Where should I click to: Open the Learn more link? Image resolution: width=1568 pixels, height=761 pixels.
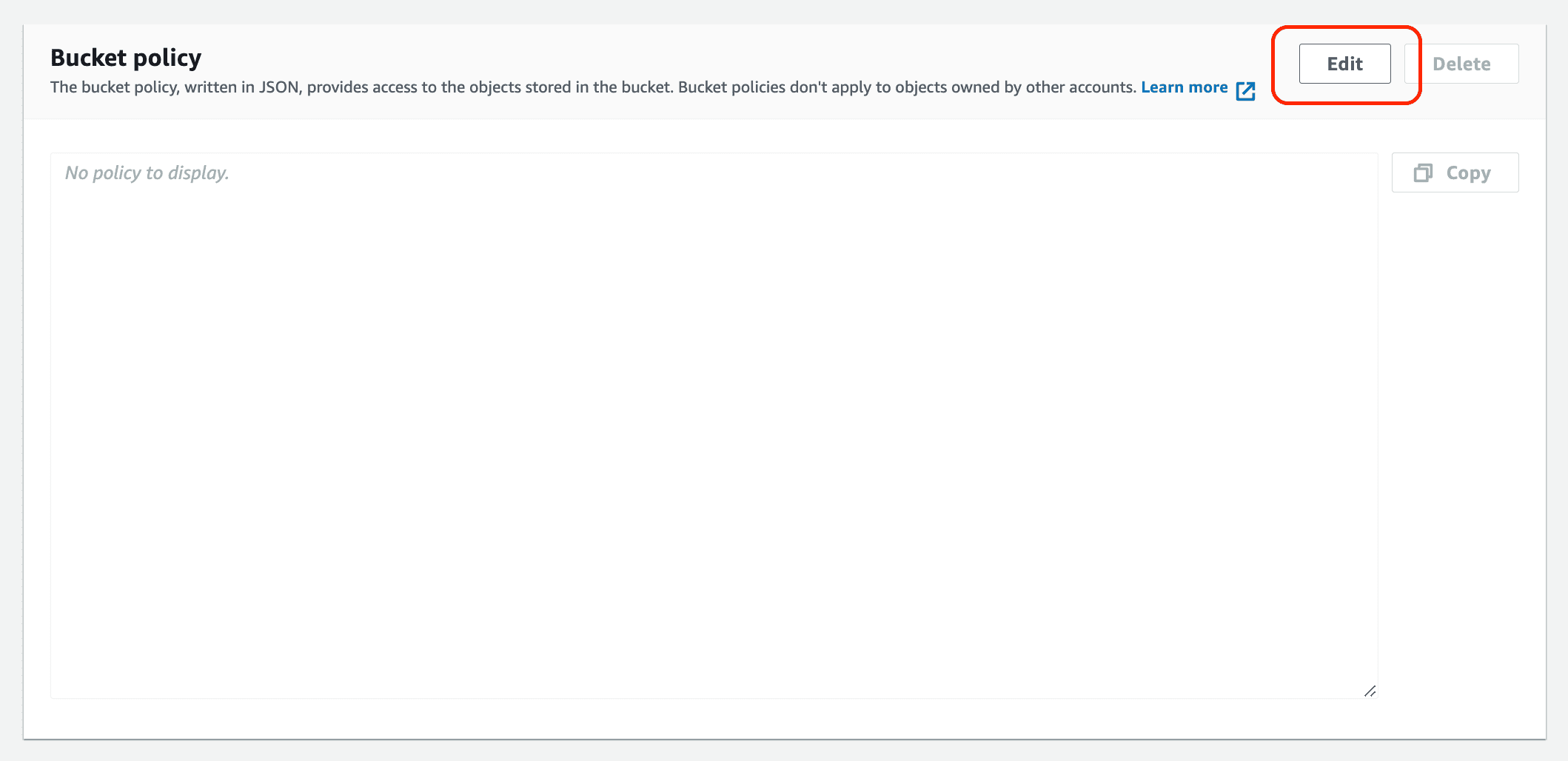tap(1185, 87)
